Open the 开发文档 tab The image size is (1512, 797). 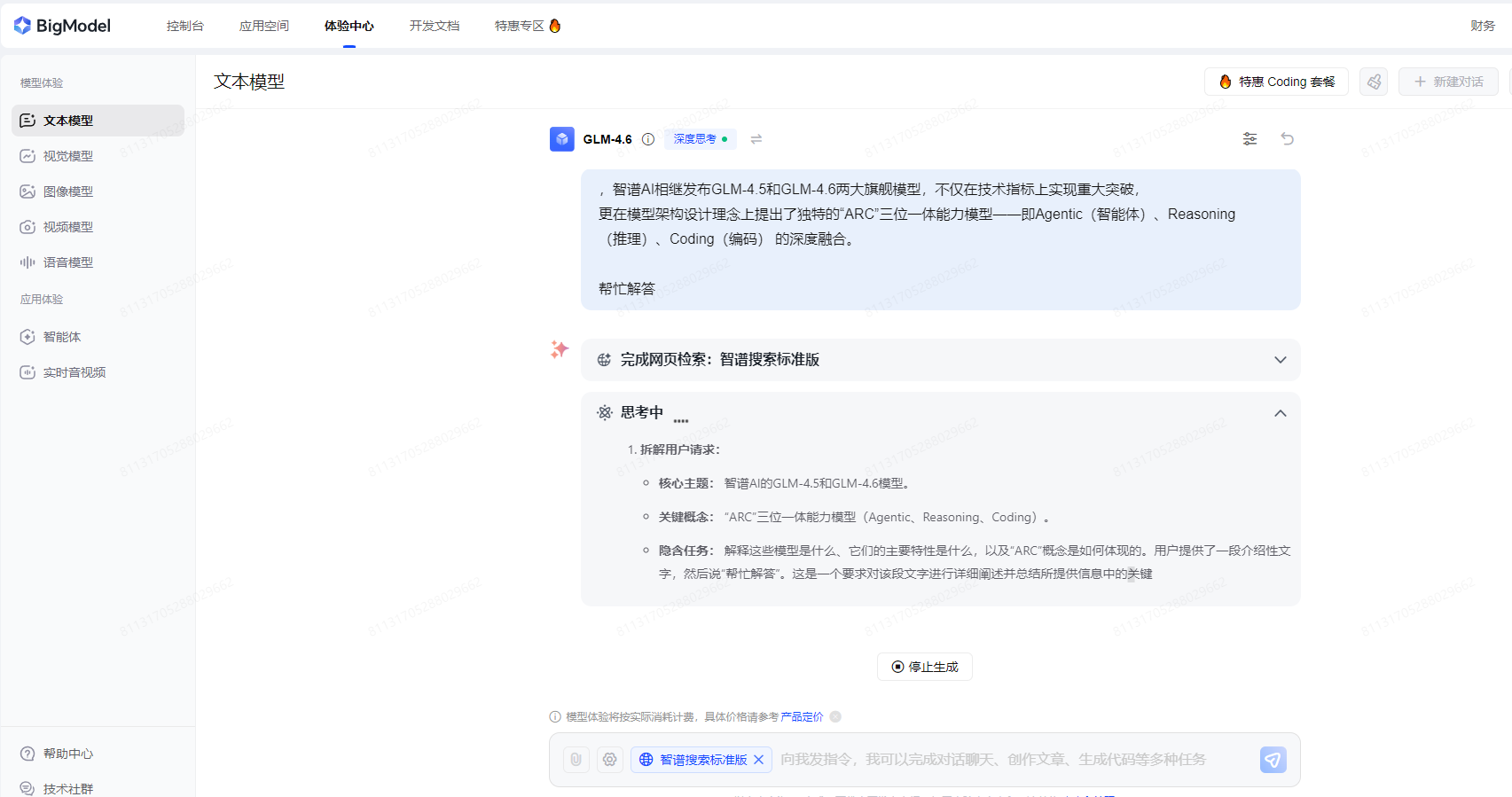click(435, 26)
